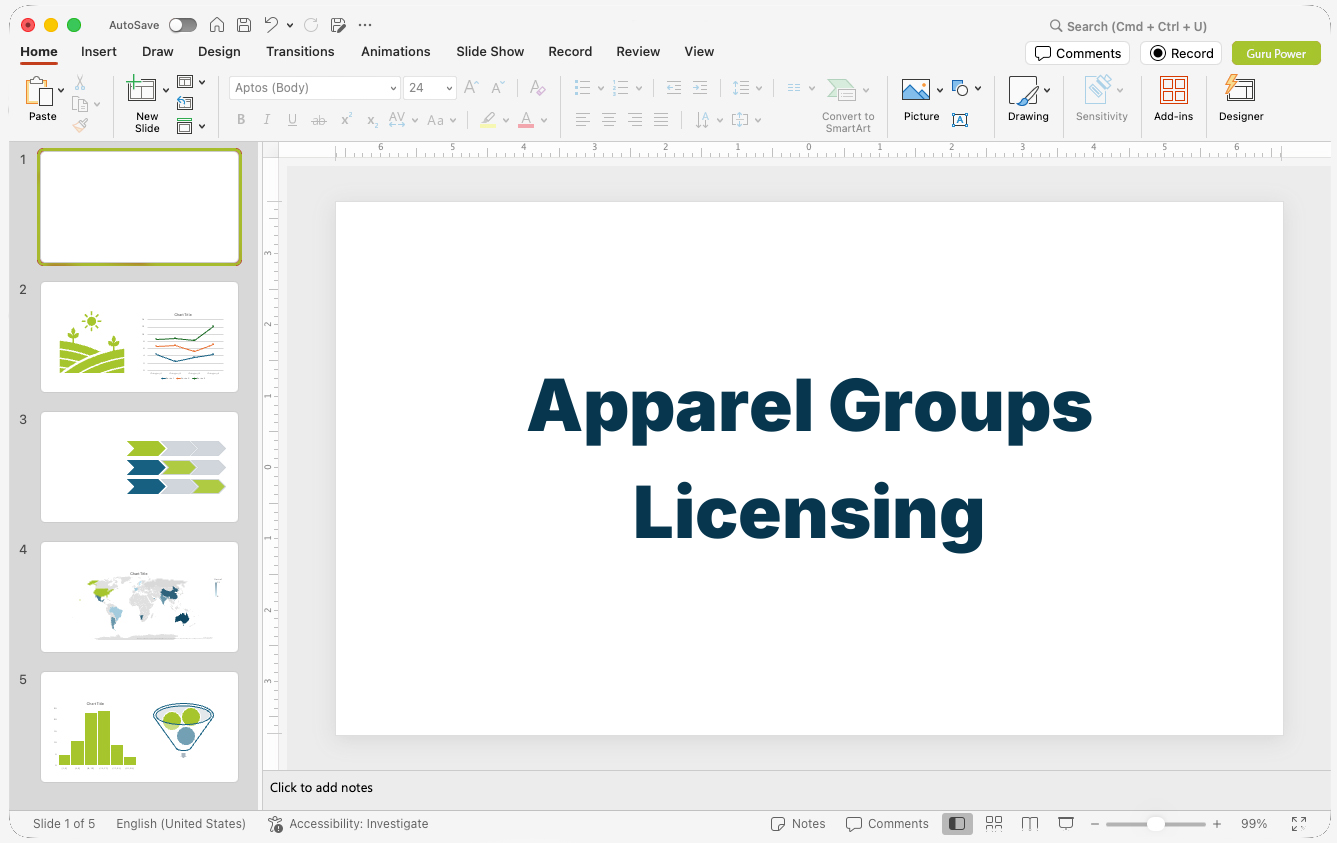The width and height of the screenshot is (1337, 843).
Task: Click the Paste clipboard icon
Action: coord(39,92)
